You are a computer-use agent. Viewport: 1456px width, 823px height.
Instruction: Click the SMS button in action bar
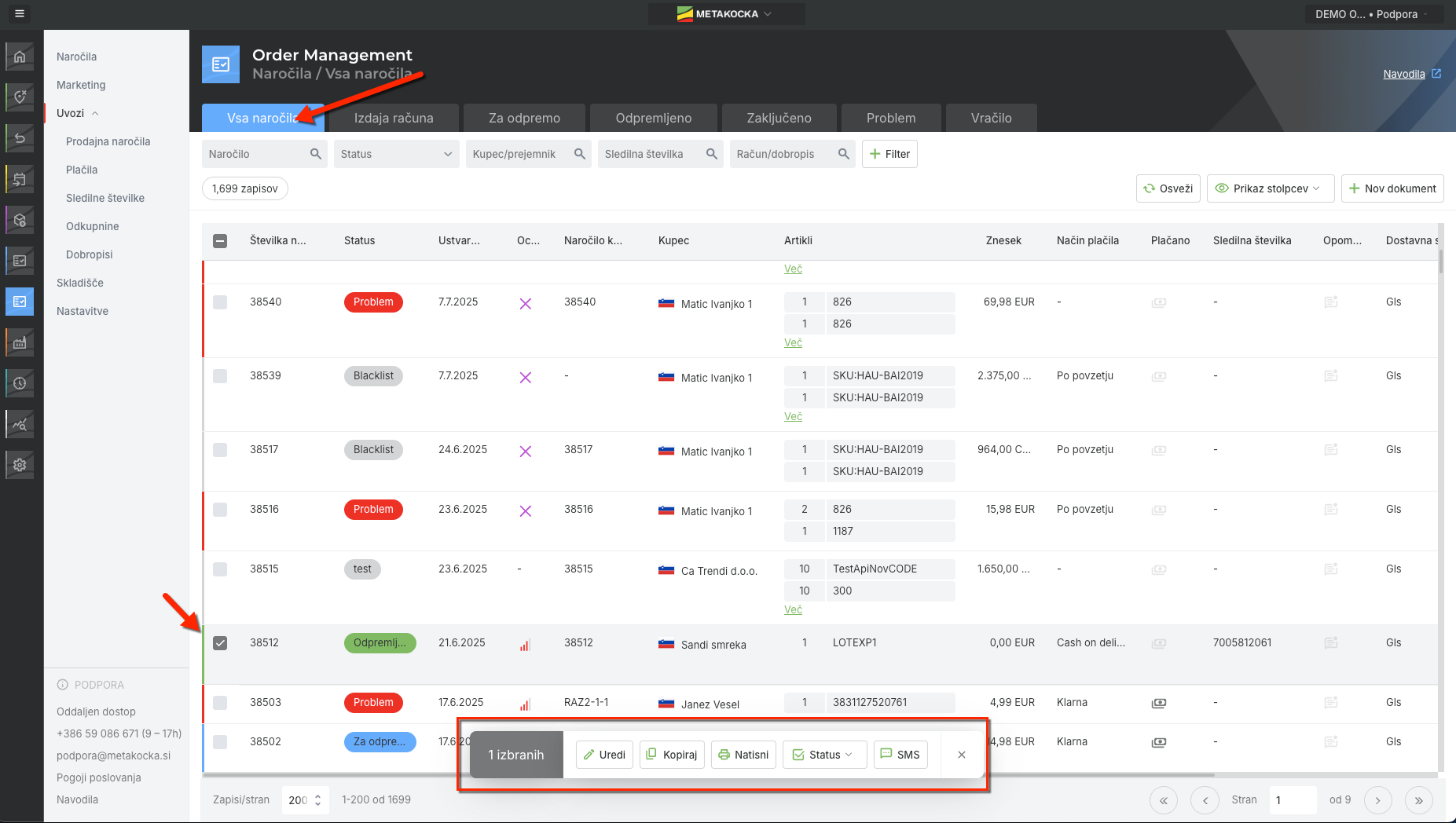(900, 755)
